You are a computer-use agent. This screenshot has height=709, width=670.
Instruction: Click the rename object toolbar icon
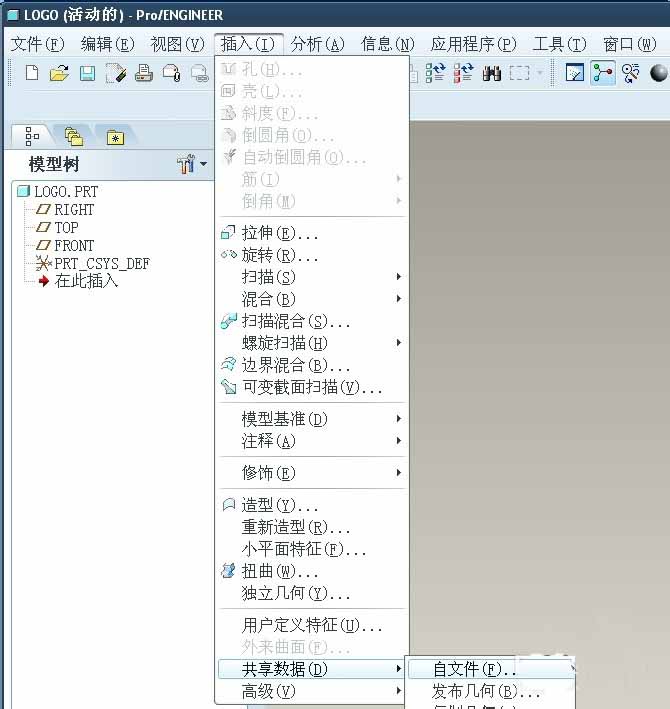(x=116, y=73)
